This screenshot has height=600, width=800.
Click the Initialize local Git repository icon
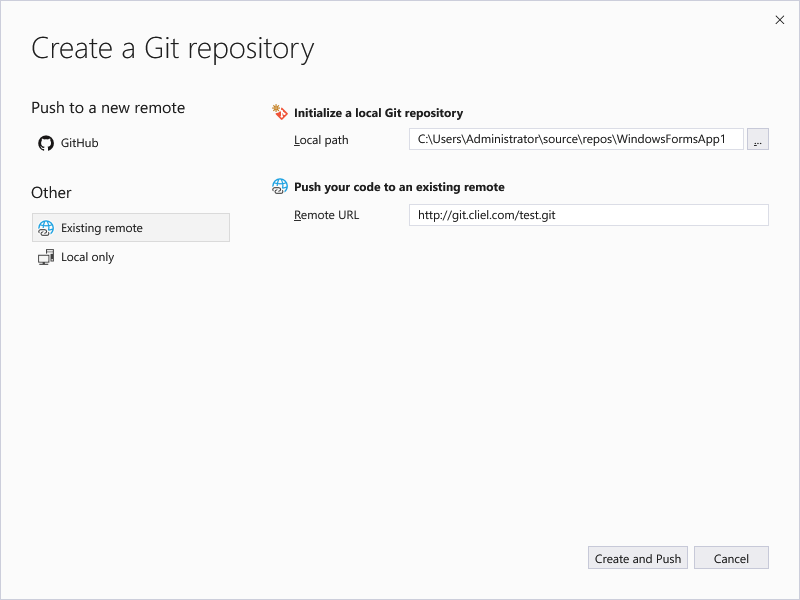pos(280,112)
